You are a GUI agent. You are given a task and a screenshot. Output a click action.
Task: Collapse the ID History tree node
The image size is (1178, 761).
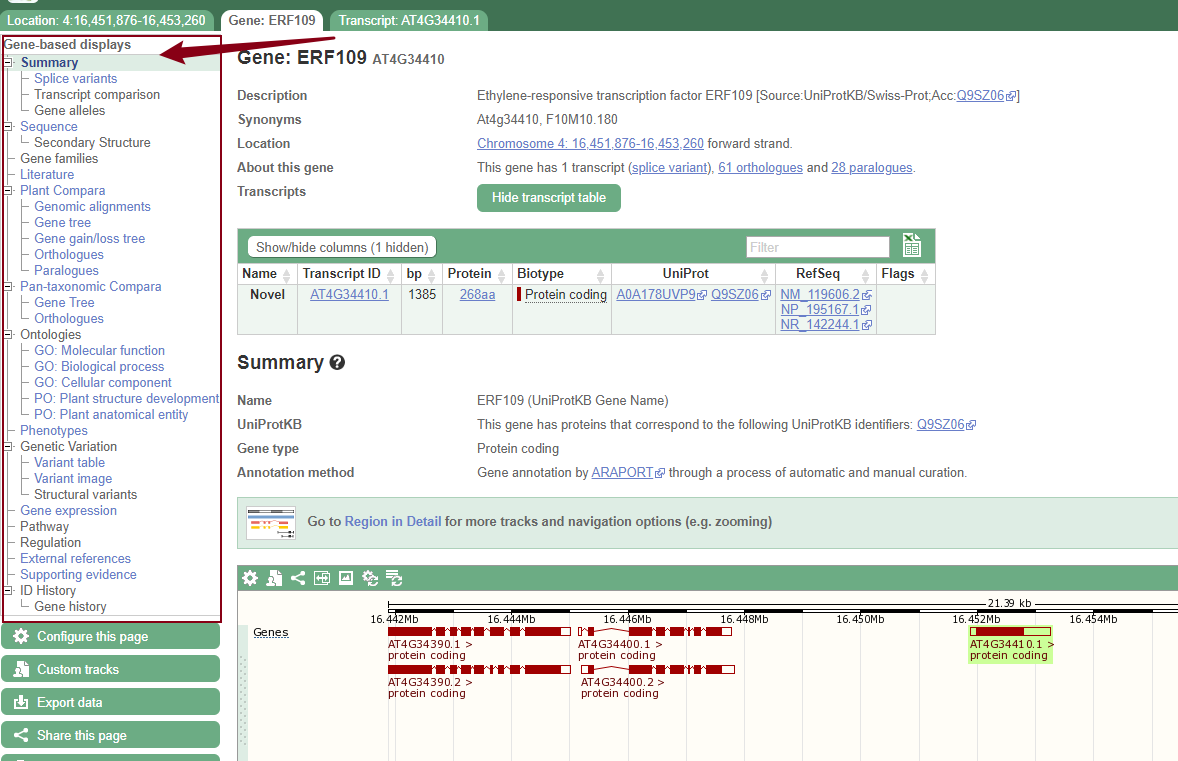click(x=8, y=590)
